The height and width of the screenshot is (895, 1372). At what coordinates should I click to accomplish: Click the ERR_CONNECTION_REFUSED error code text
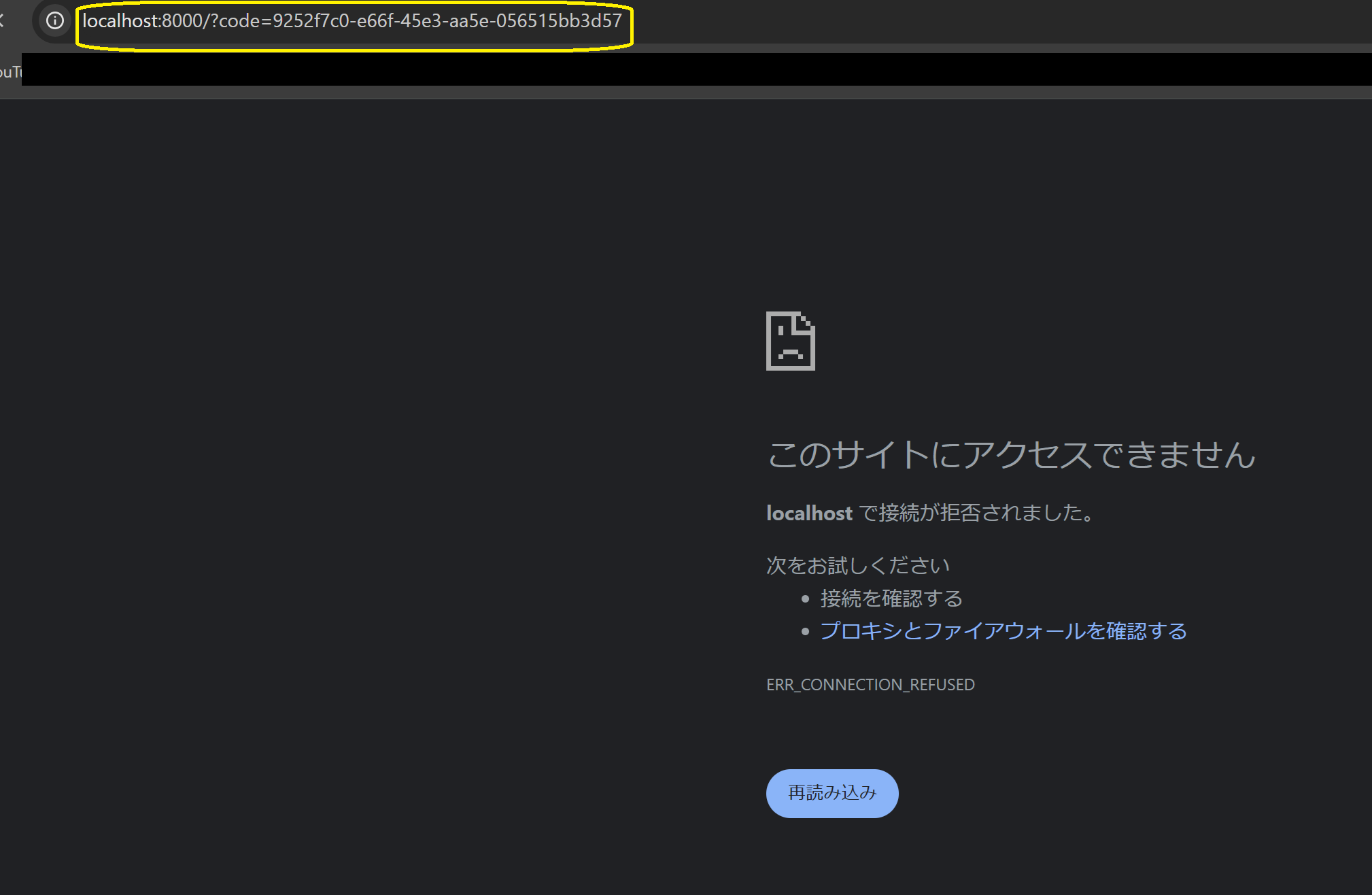tap(871, 684)
